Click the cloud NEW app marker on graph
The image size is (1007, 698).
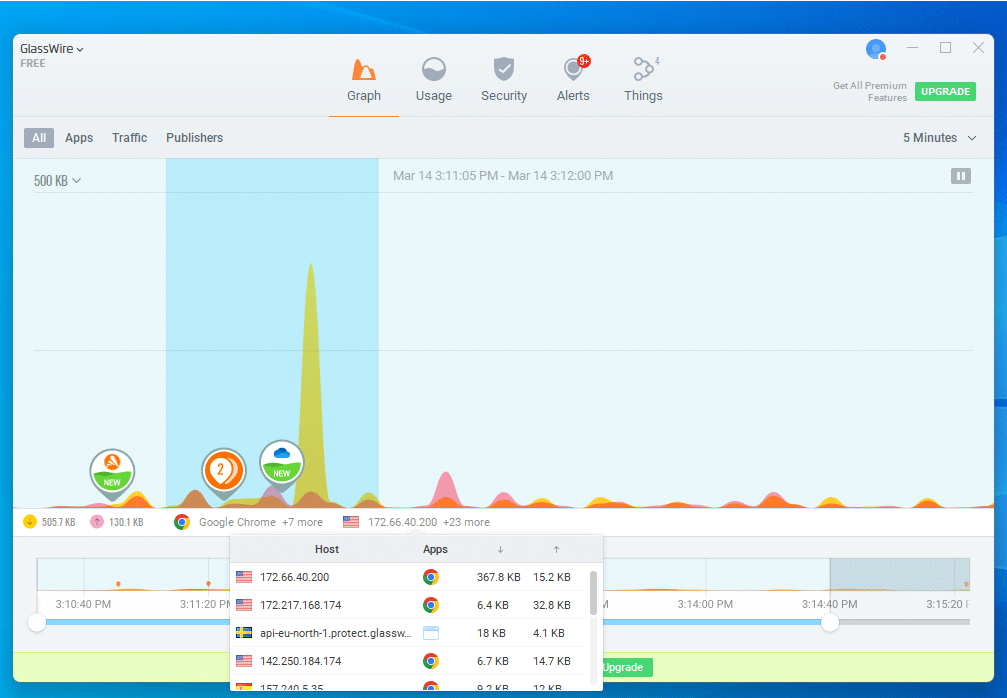coord(281,464)
